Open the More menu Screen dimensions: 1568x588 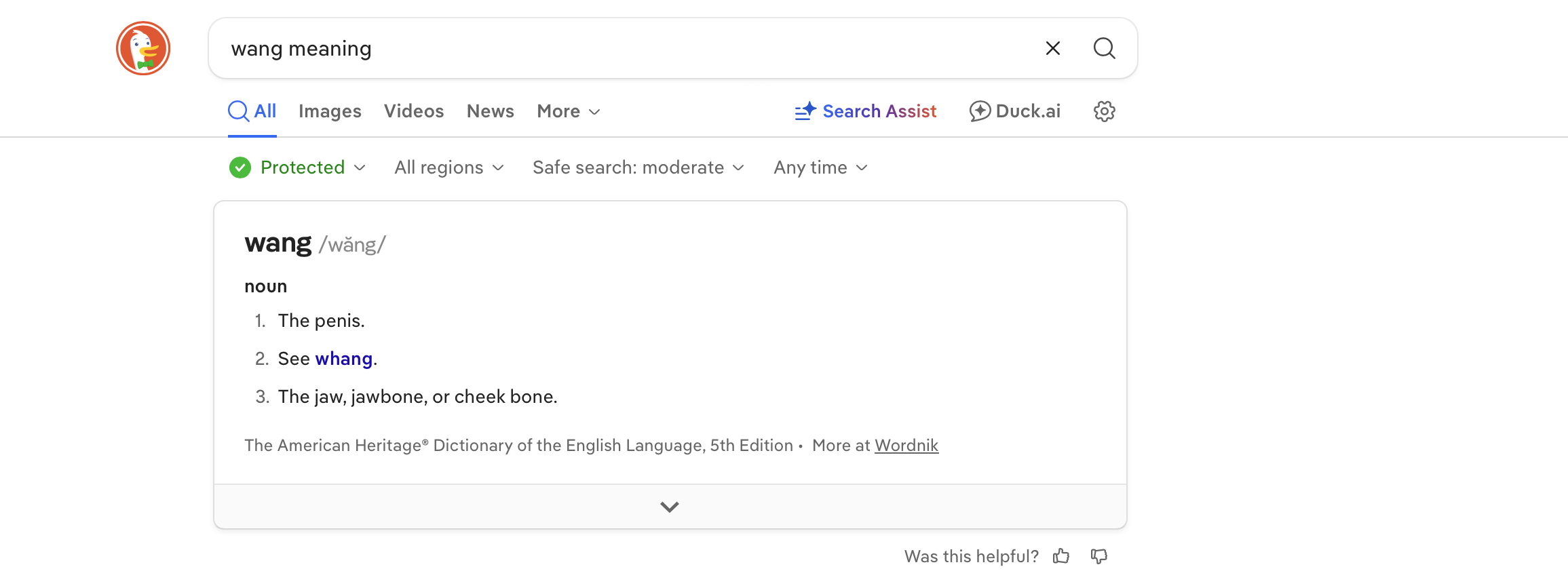point(568,111)
